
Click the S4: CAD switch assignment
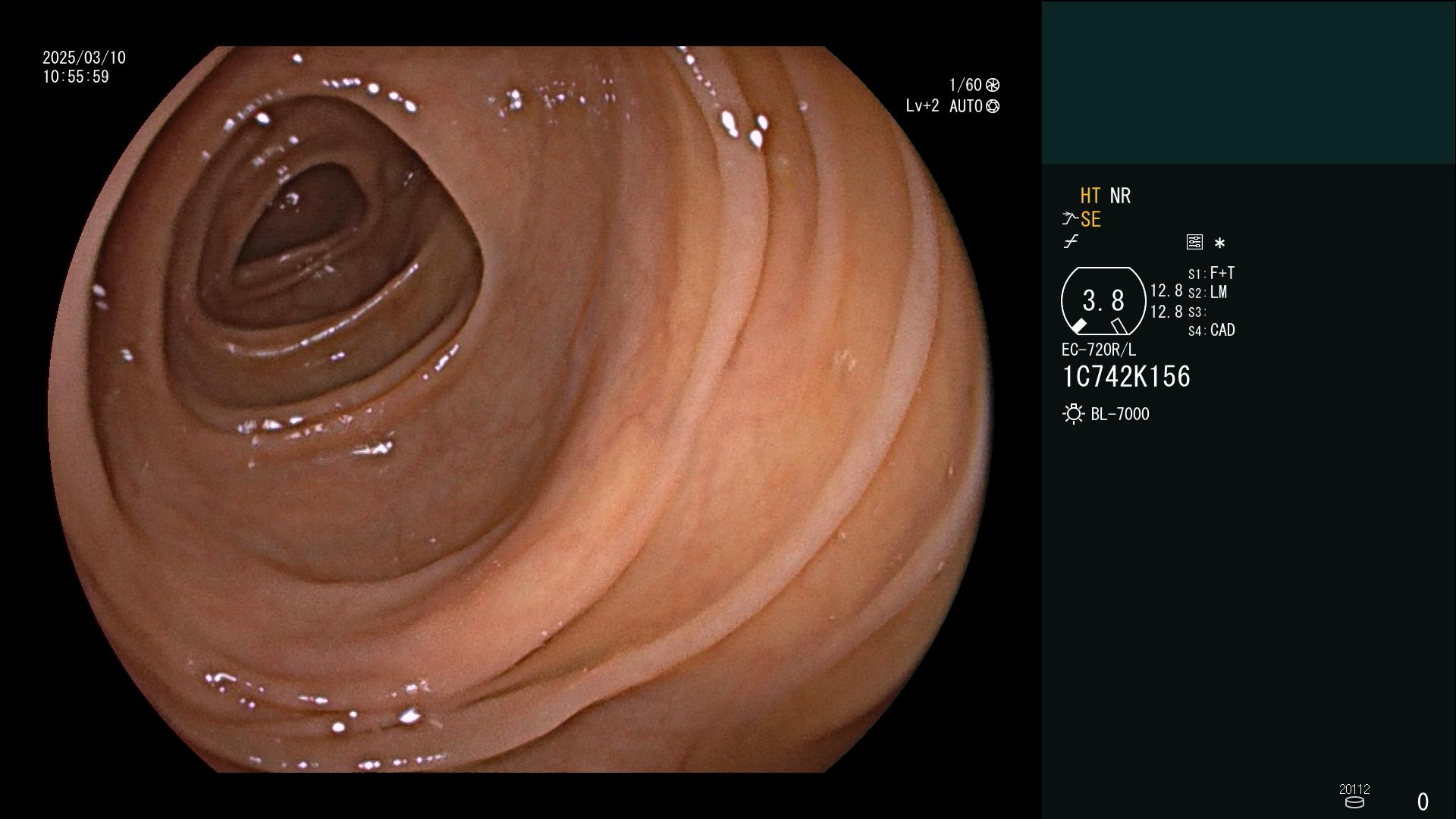[x=1211, y=331]
